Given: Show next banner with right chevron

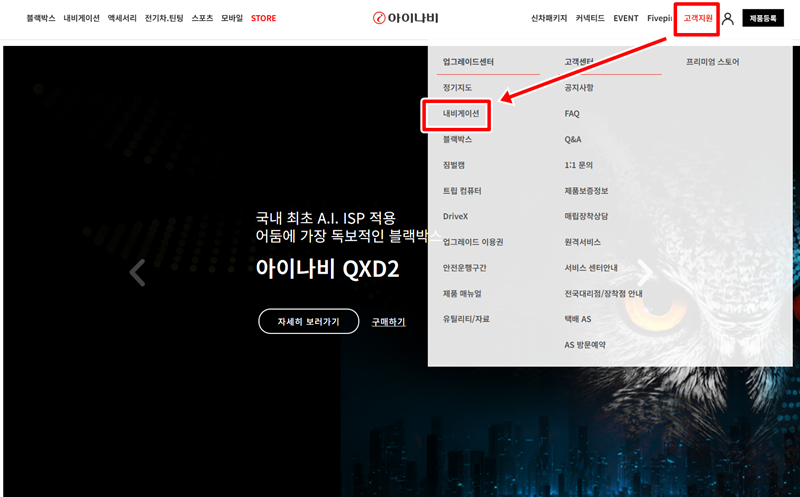Looking at the screenshot, I should click(645, 272).
